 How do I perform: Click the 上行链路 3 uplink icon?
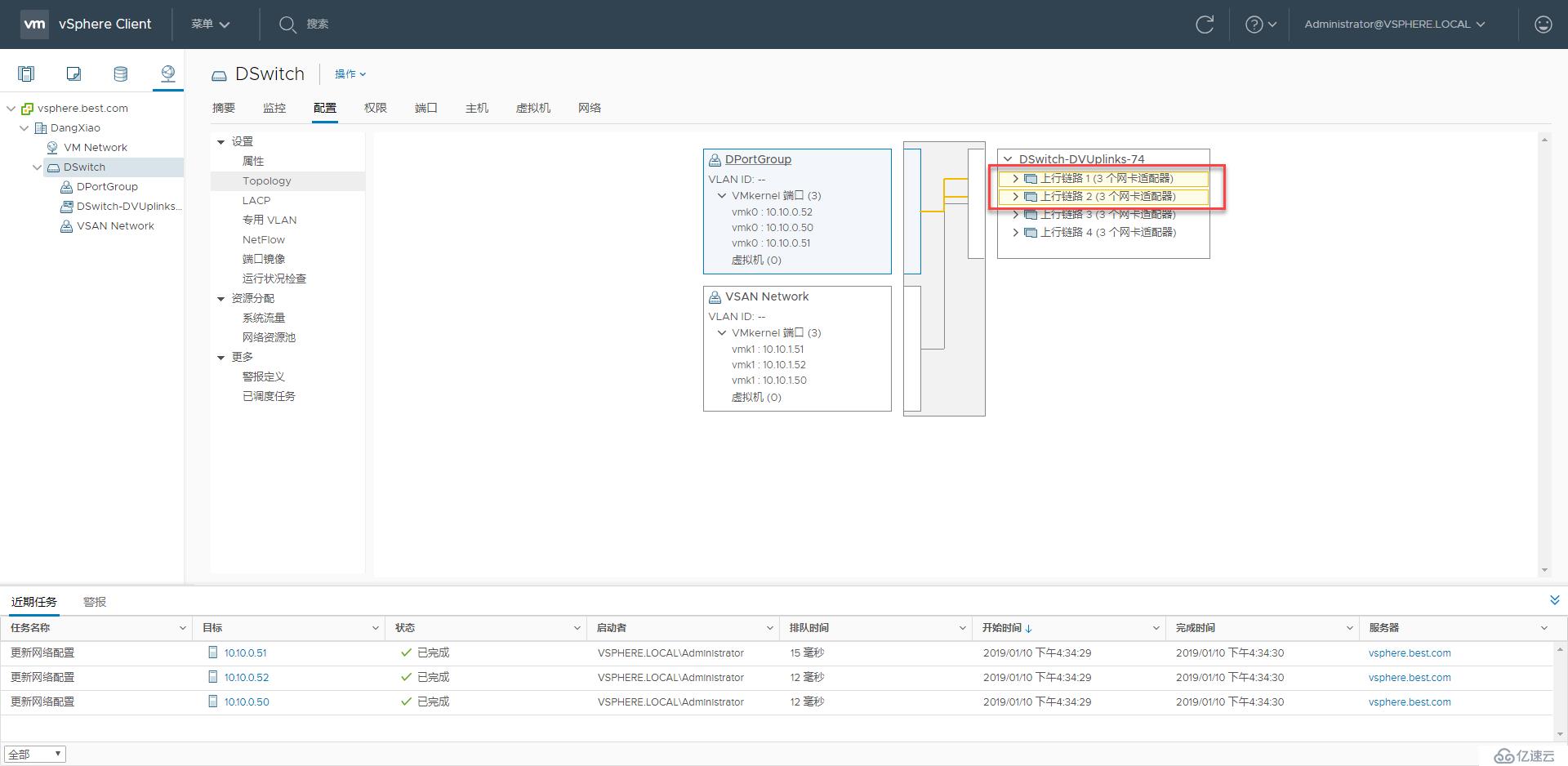[x=1031, y=215]
